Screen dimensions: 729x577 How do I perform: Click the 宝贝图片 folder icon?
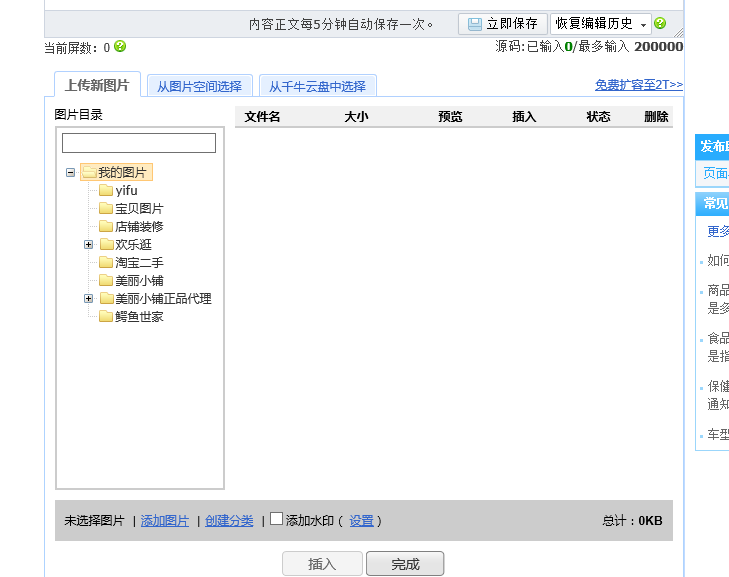pos(106,208)
